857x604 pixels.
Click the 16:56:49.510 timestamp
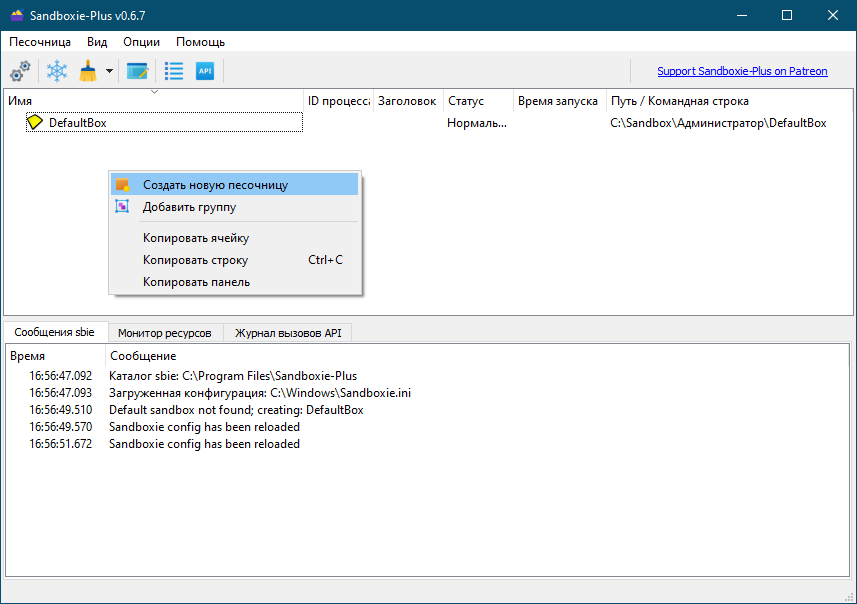pos(61,410)
